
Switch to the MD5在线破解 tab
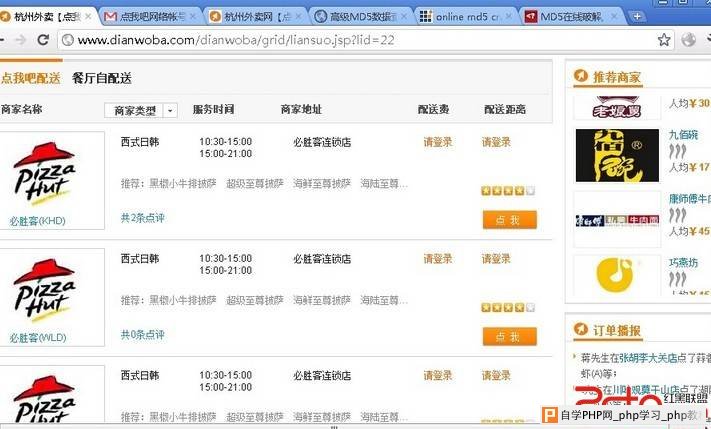point(569,17)
